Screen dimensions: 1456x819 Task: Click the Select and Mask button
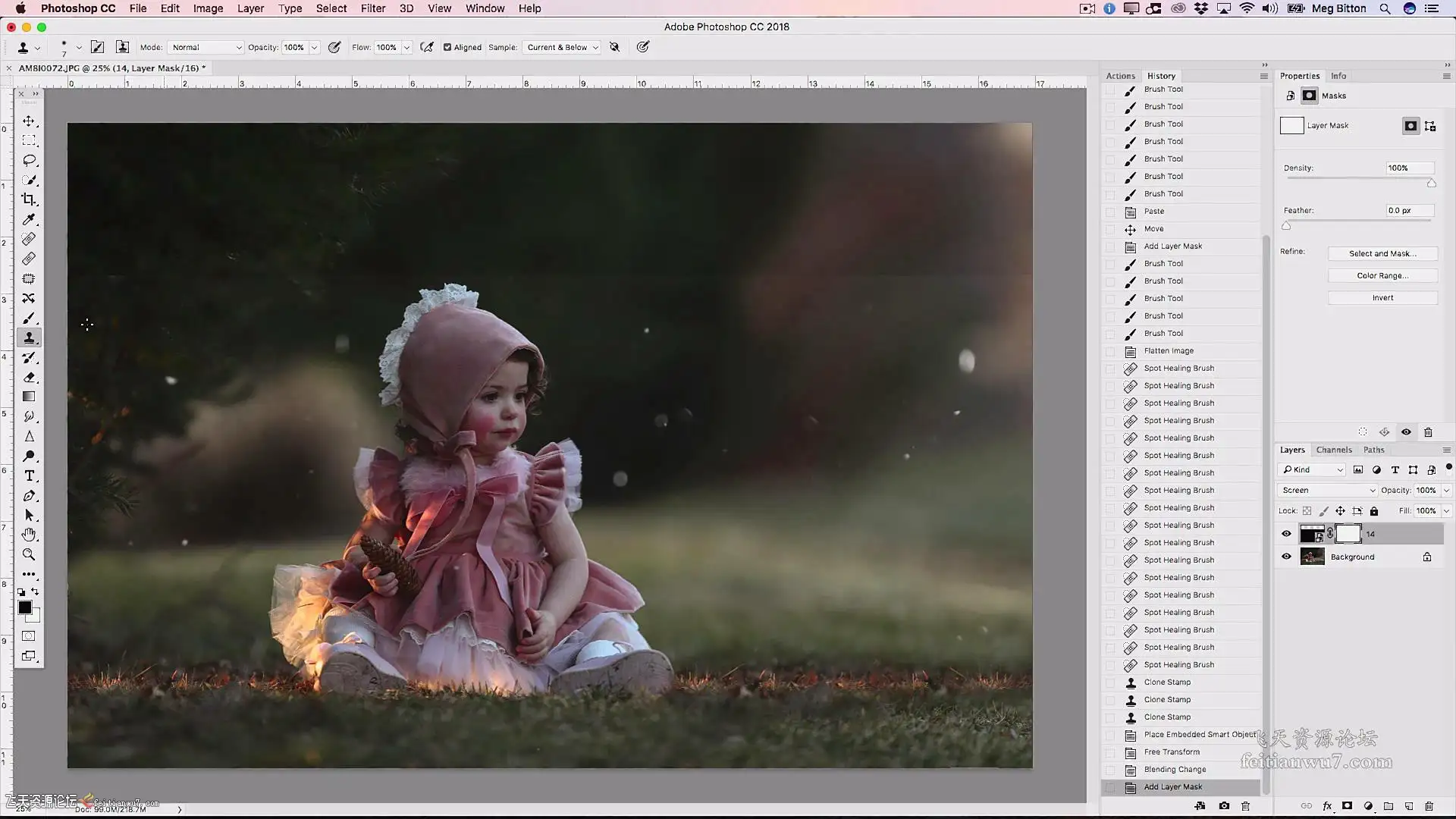1382,253
